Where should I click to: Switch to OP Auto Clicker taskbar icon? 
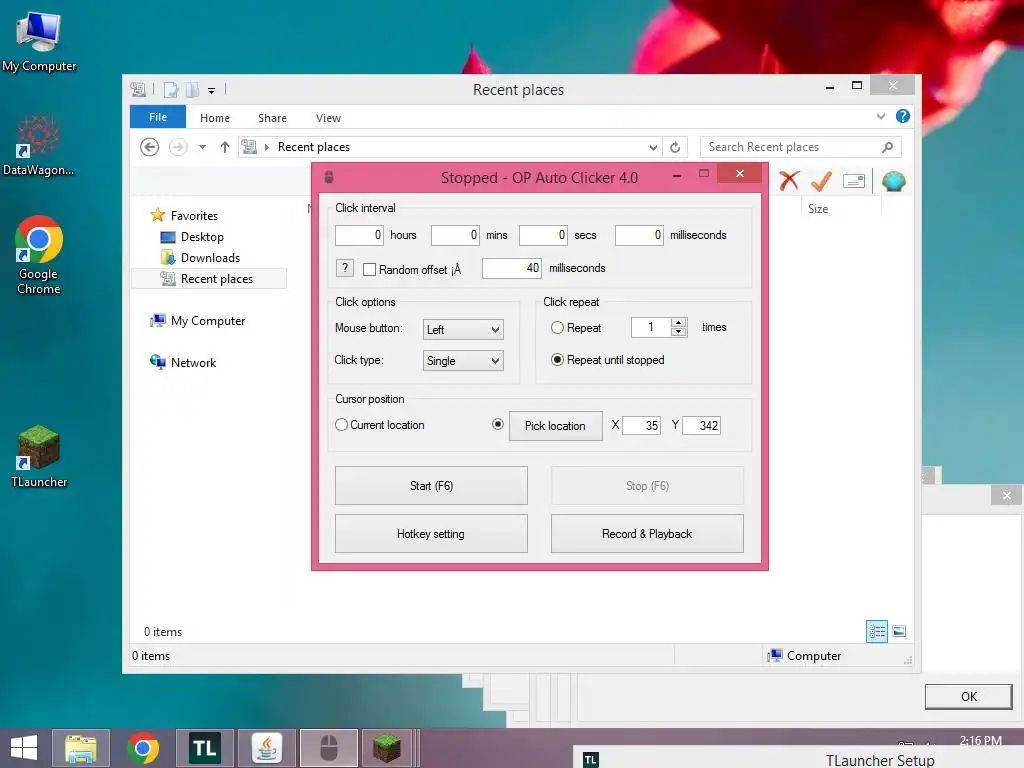(x=328, y=748)
